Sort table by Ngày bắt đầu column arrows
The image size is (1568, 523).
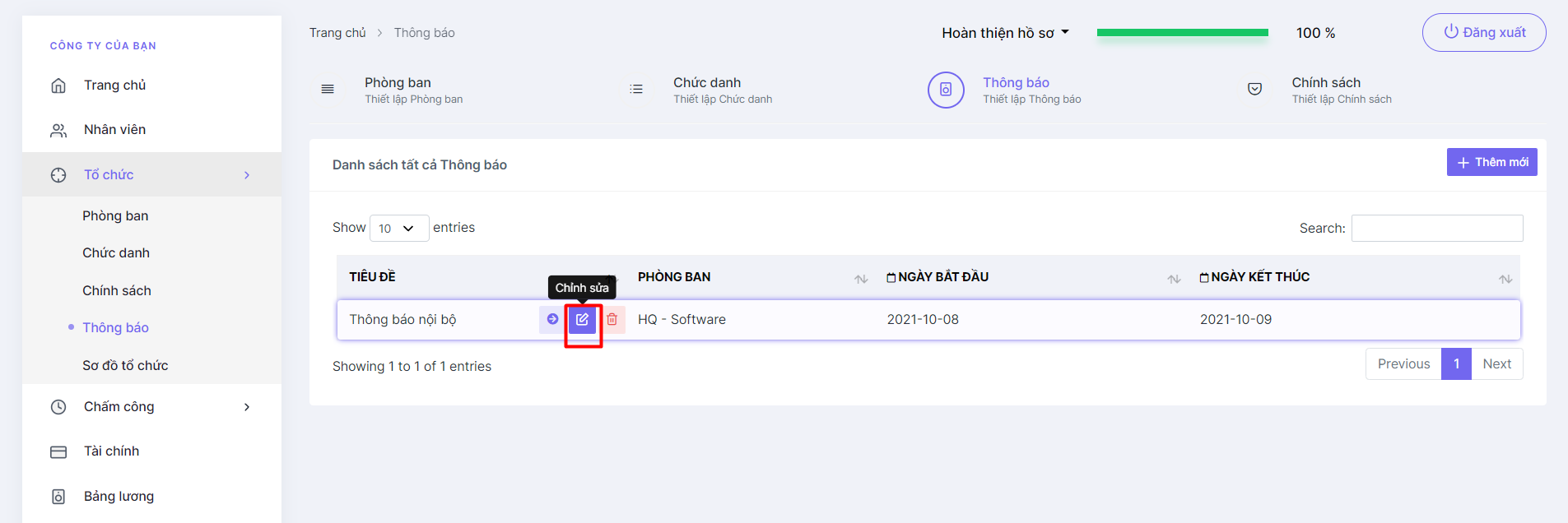click(x=1174, y=279)
